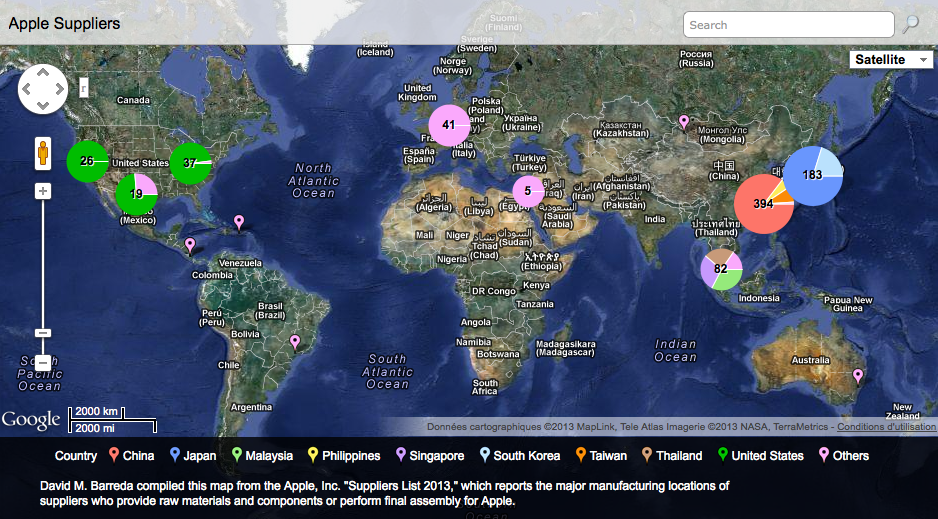This screenshot has height=519, width=938.
Task: Click the 82 cluster near Singapore
Action: coord(720,268)
